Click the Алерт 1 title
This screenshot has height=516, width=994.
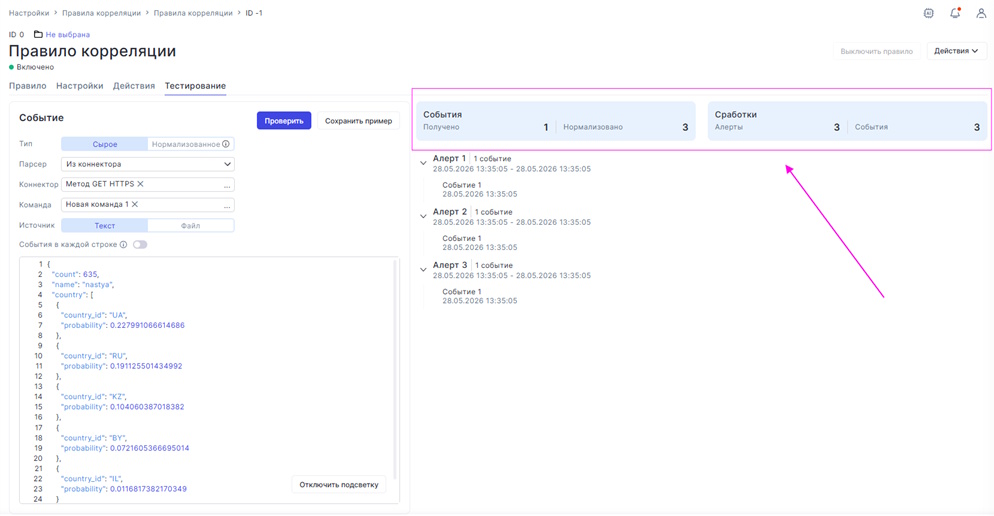(x=449, y=158)
